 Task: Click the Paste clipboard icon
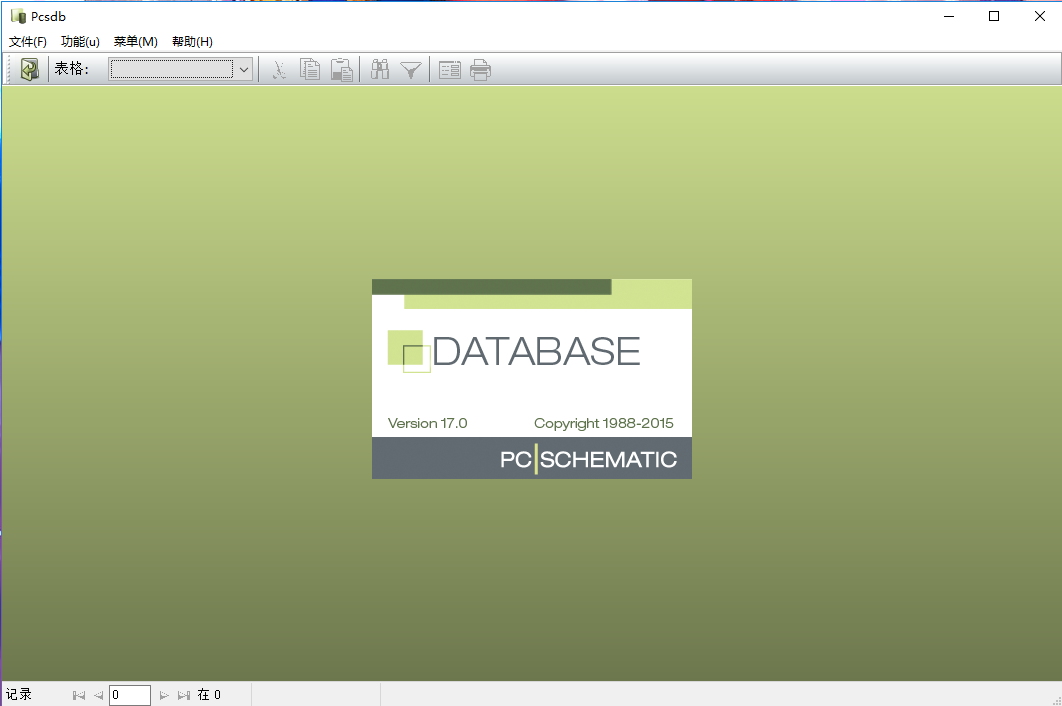click(342, 69)
